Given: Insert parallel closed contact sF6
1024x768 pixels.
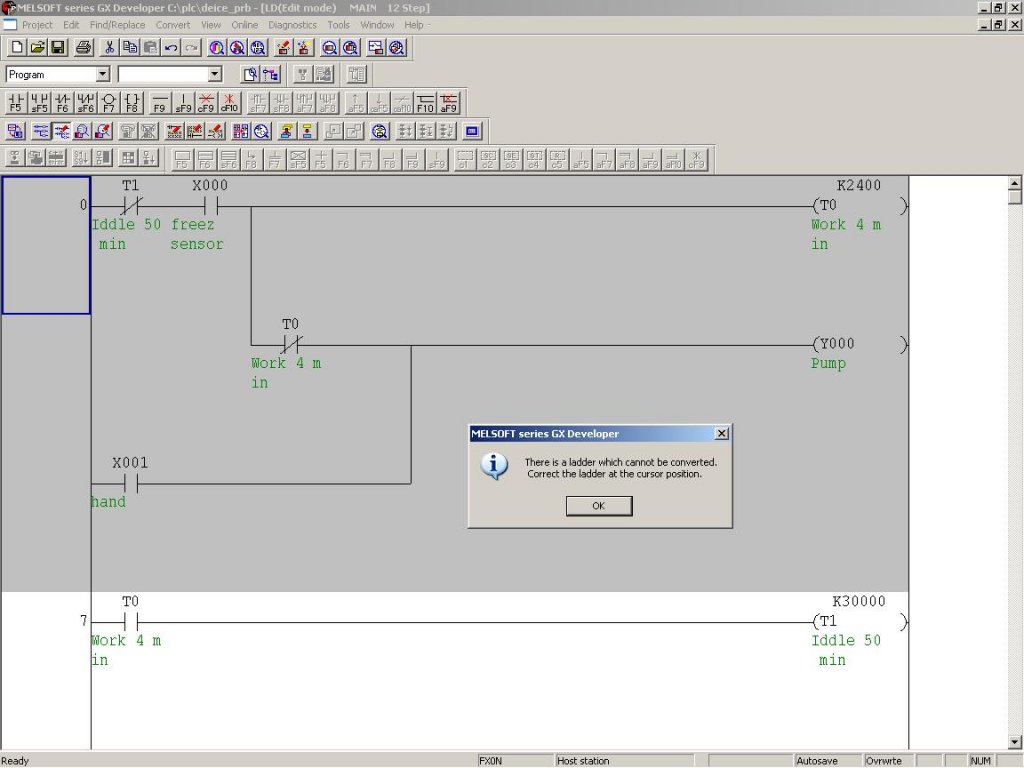Looking at the screenshot, I should pos(86,103).
